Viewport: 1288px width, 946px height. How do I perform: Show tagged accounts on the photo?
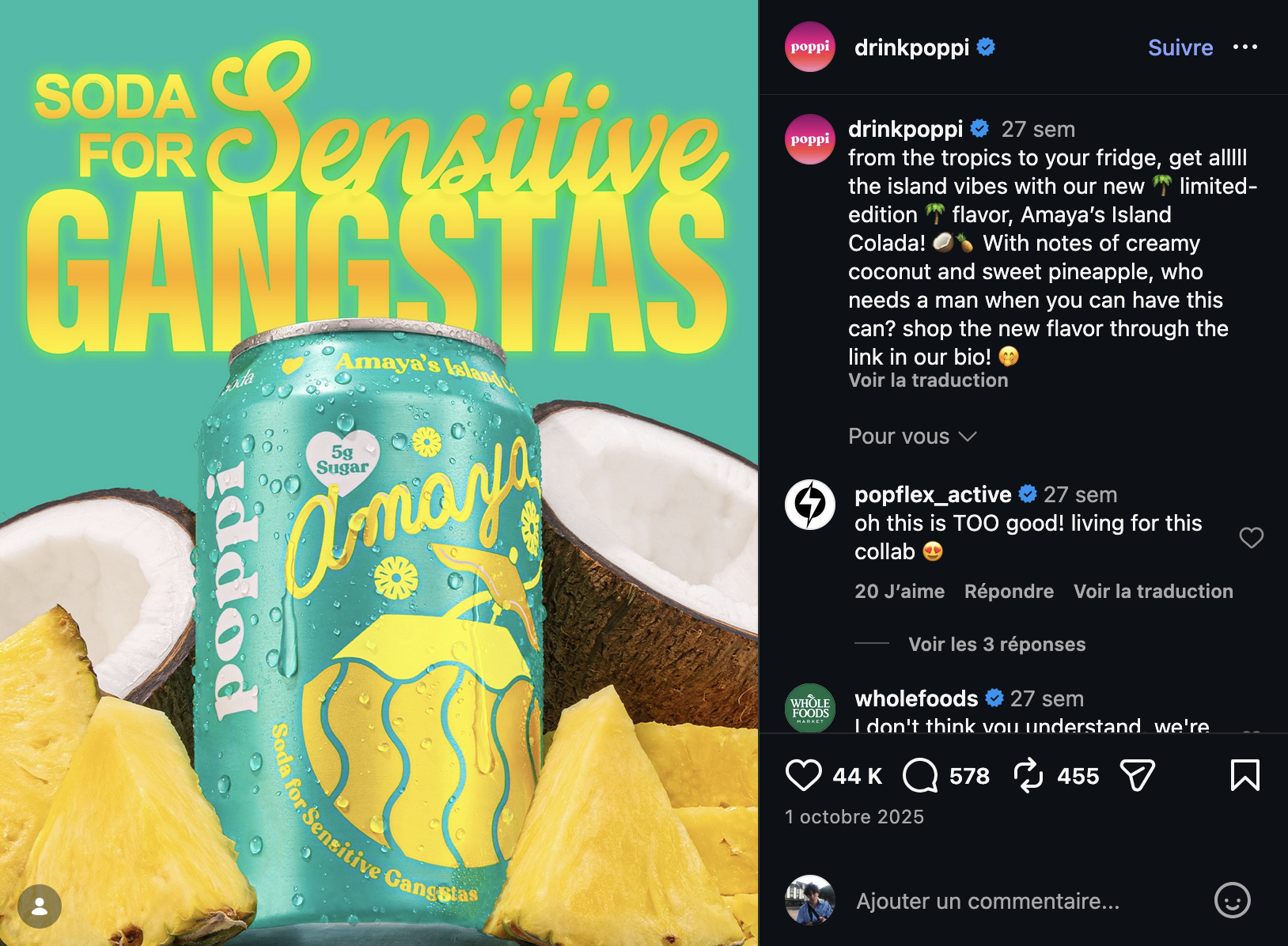point(40,906)
